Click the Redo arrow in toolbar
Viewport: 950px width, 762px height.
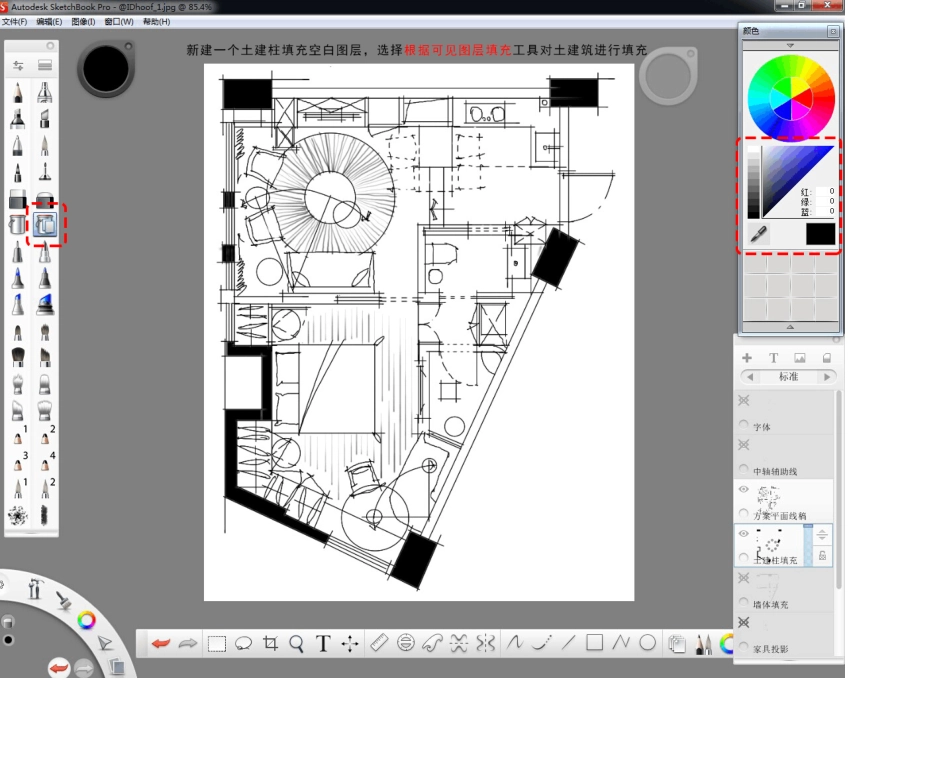[188, 643]
